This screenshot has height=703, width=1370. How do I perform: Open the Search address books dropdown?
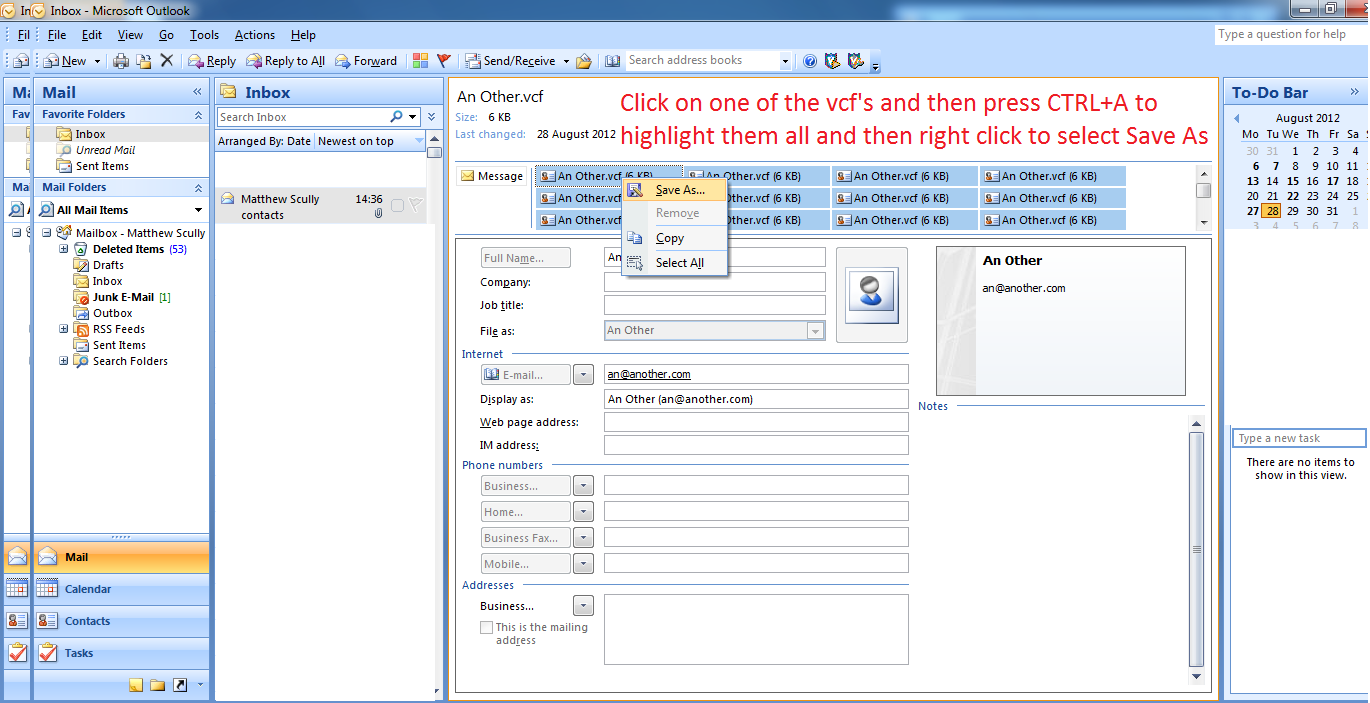tap(784, 61)
